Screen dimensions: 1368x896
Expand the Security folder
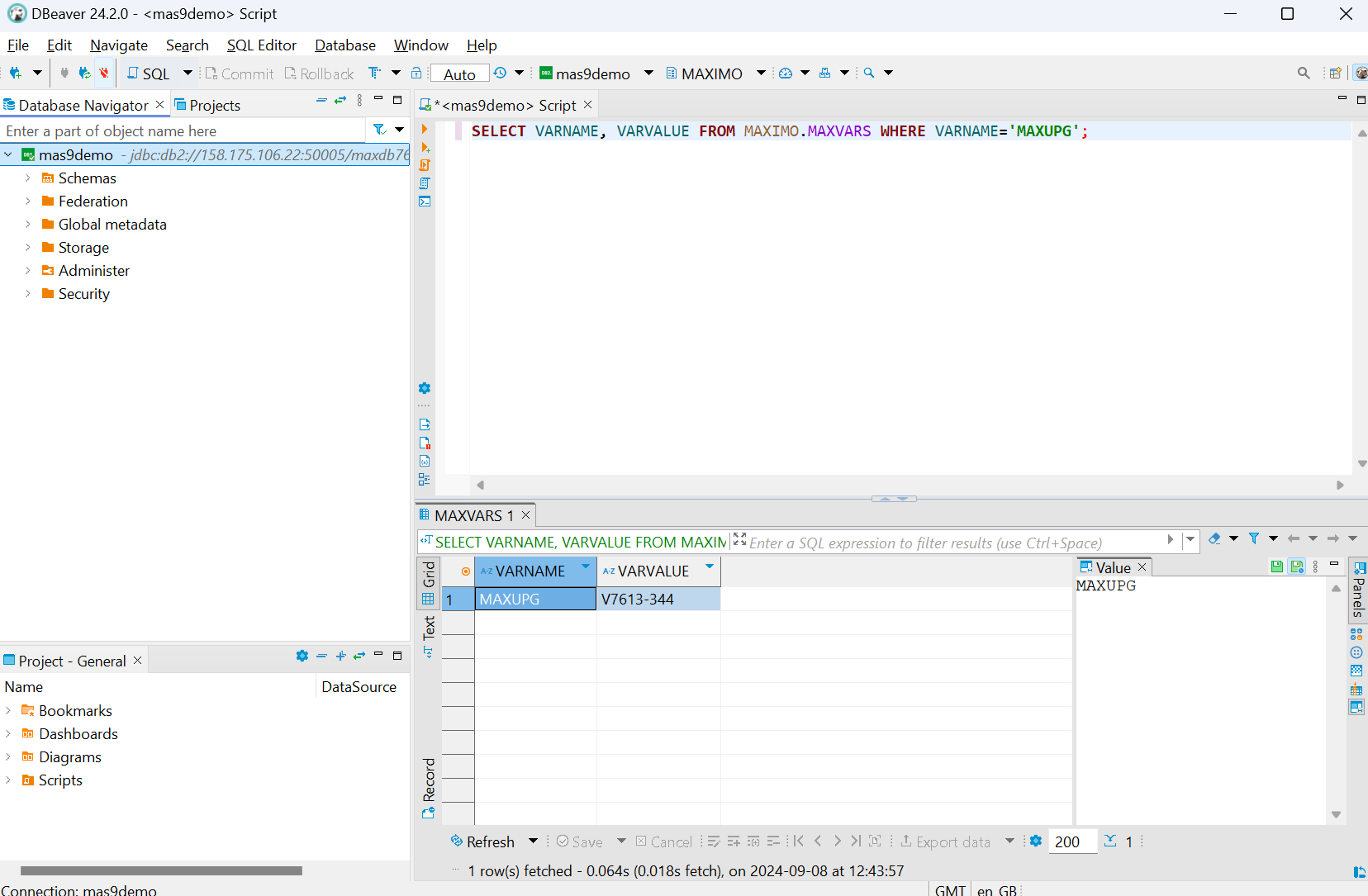coord(28,293)
